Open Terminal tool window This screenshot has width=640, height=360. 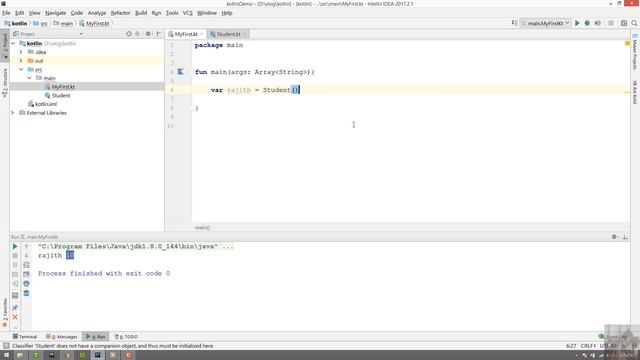24,337
